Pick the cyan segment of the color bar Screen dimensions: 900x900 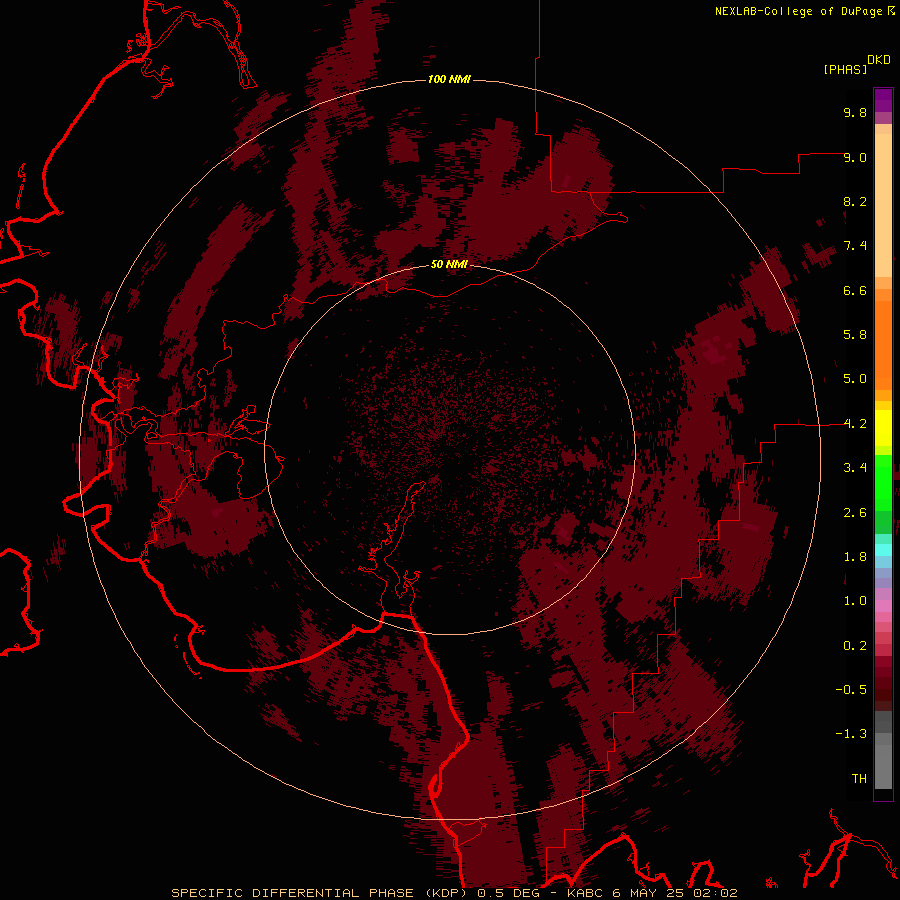click(x=883, y=549)
